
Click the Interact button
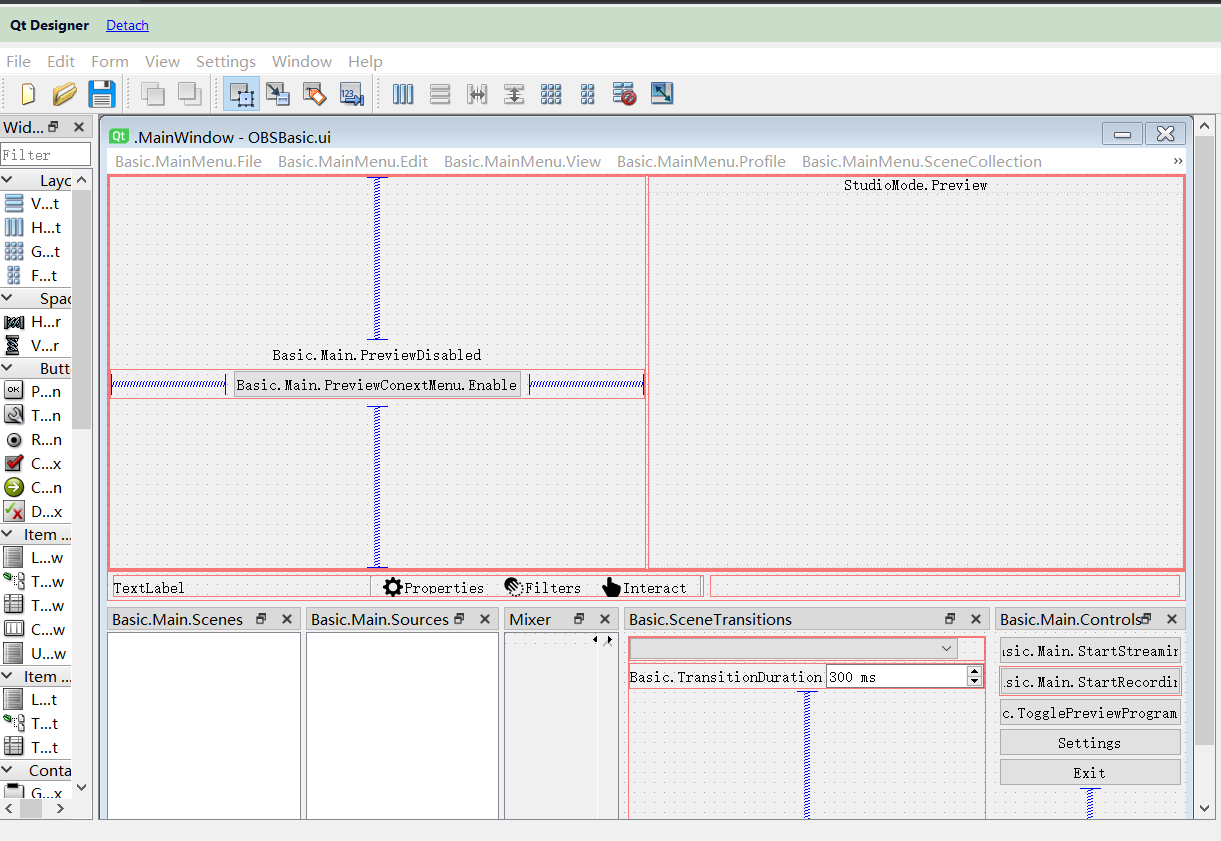(646, 587)
